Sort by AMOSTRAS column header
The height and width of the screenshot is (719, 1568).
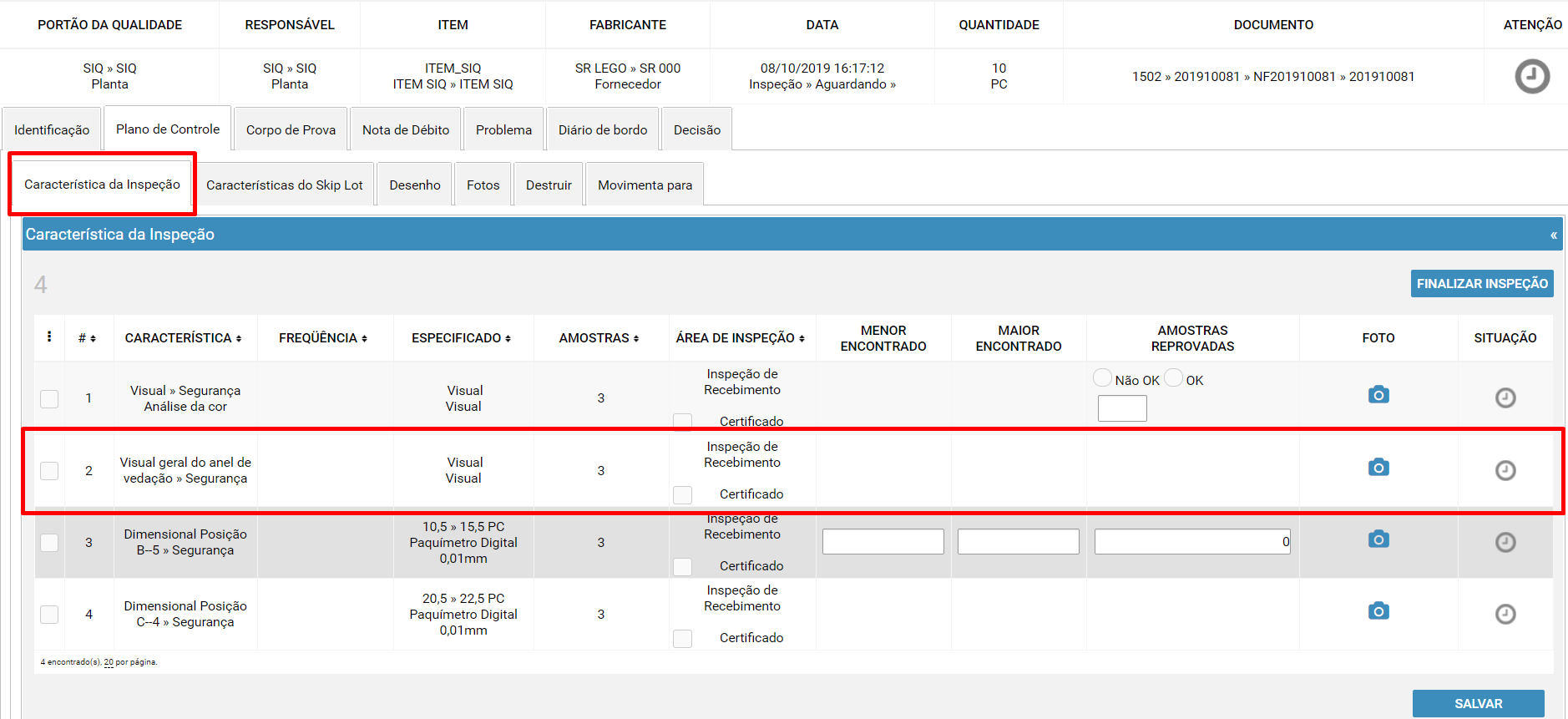(599, 338)
